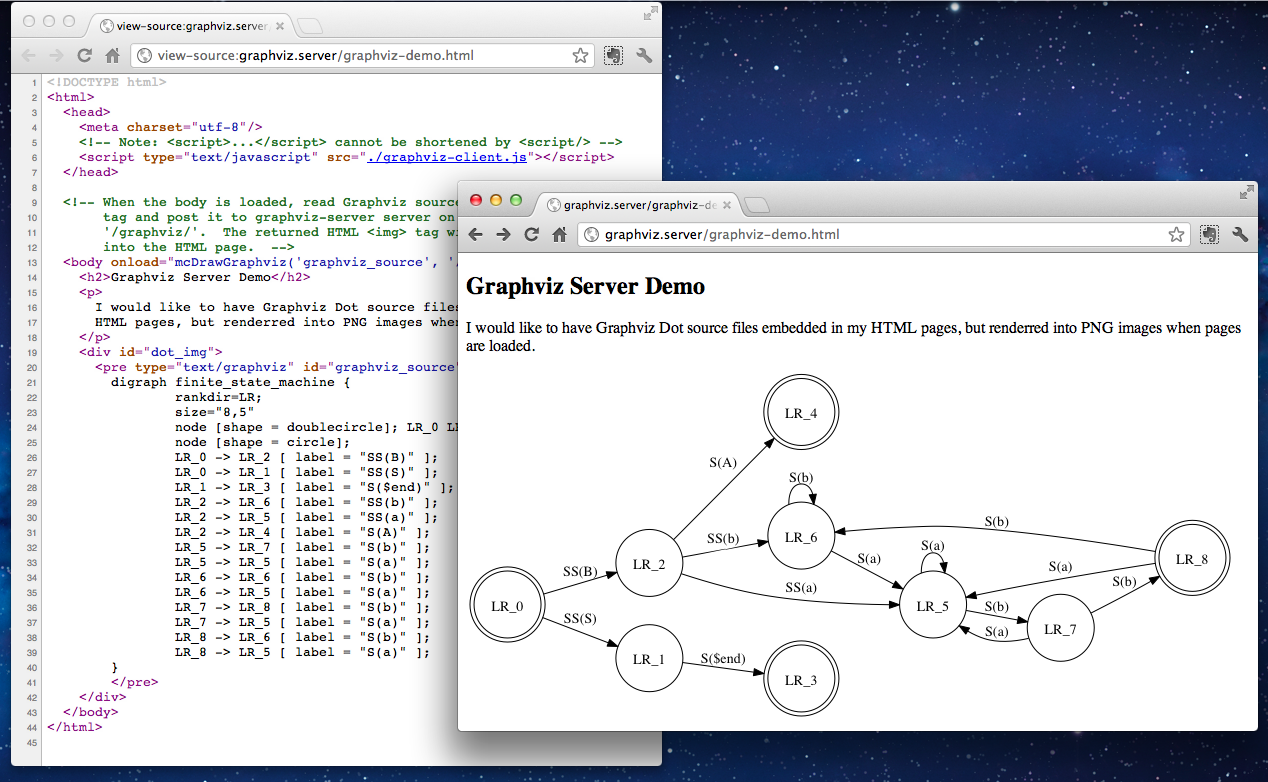Click the SS(a) edge label in graph
This screenshot has width=1268, height=782.
pos(800,587)
